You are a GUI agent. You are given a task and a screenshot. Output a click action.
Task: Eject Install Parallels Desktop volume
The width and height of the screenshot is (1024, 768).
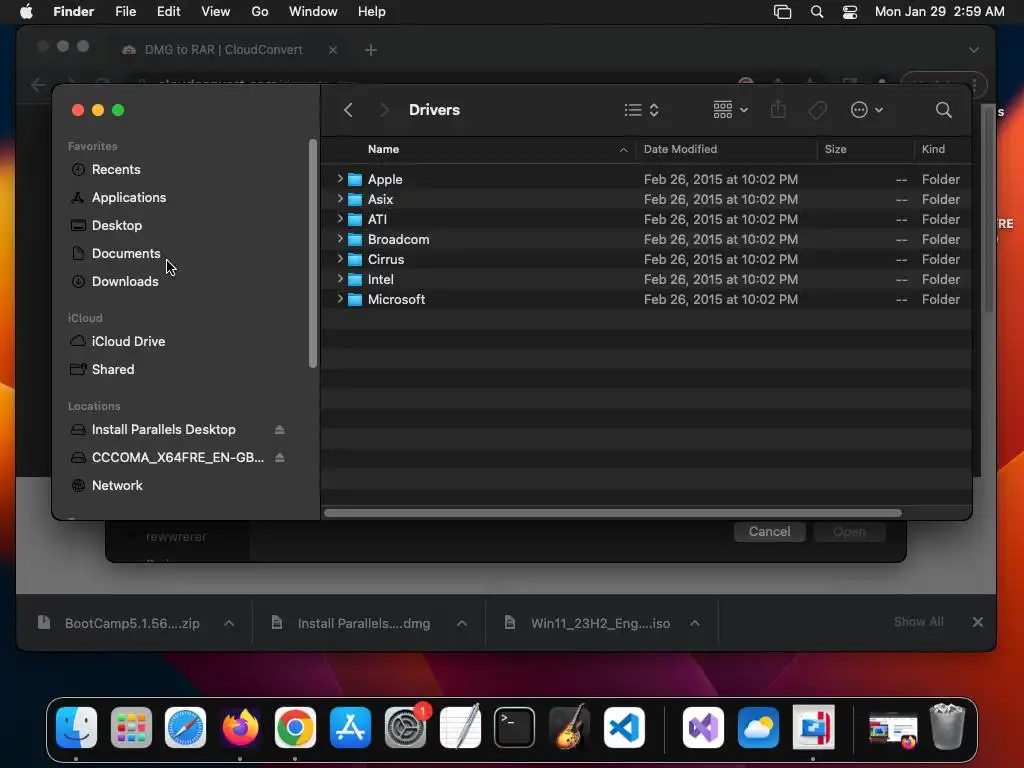coord(280,430)
